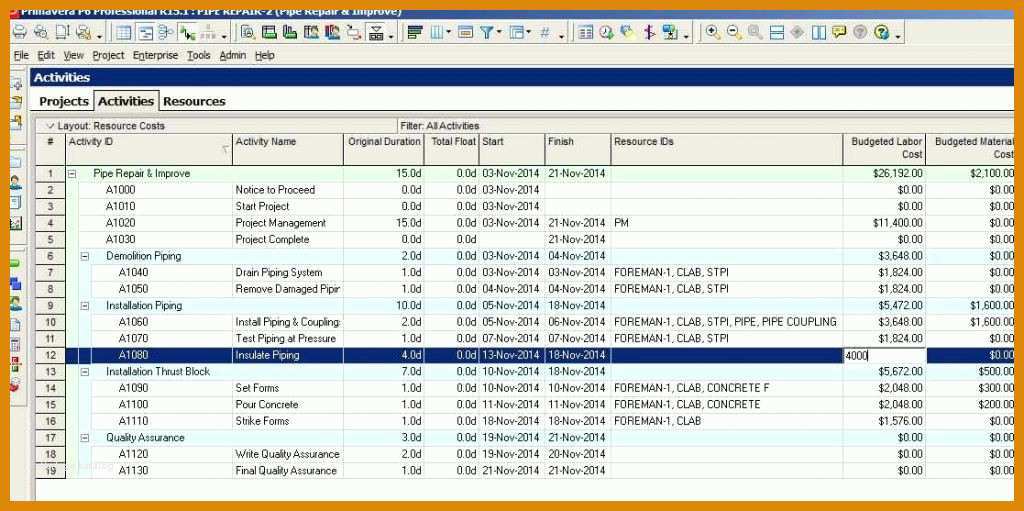Click the vertical two-pane window icon
This screenshot has height=511, width=1024.
click(x=818, y=32)
